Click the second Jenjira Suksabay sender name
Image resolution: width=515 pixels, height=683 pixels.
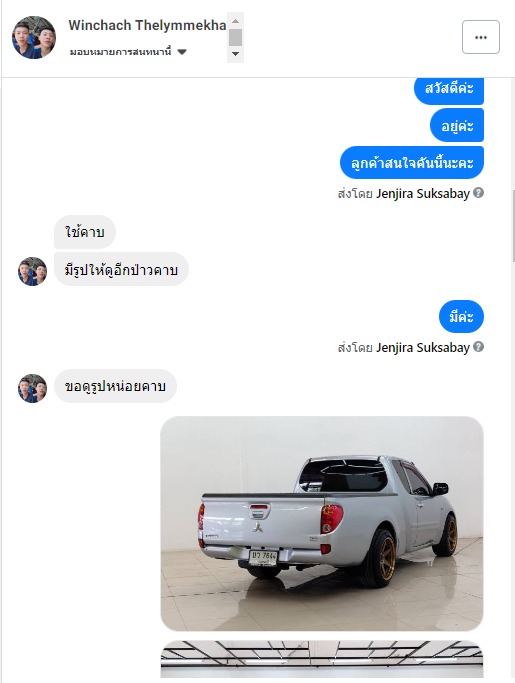point(423,348)
